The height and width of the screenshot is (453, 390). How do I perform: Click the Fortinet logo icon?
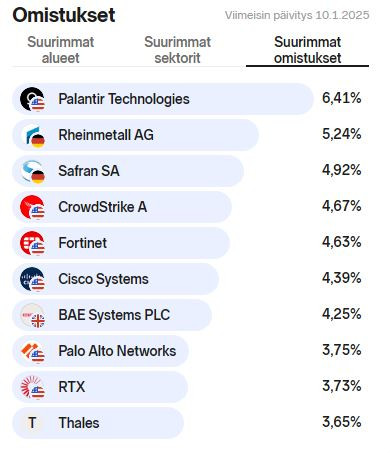point(32,243)
